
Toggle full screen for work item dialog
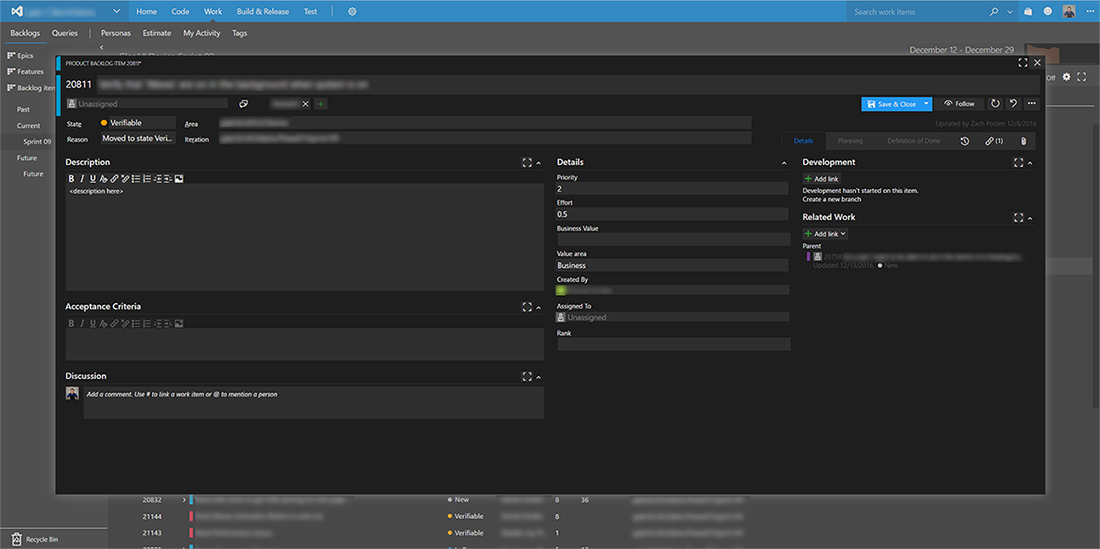pos(1023,63)
